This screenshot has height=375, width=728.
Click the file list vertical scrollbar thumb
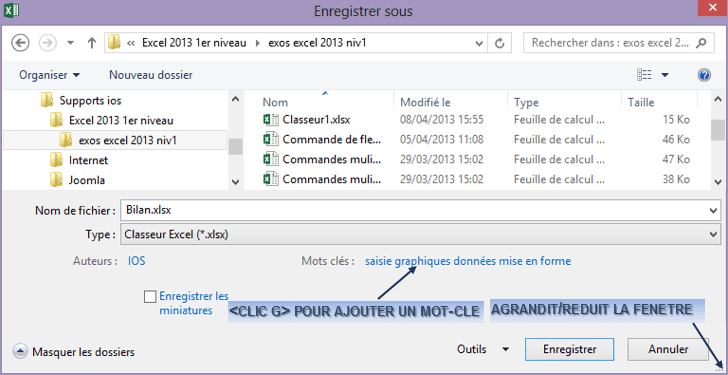tap(717, 130)
